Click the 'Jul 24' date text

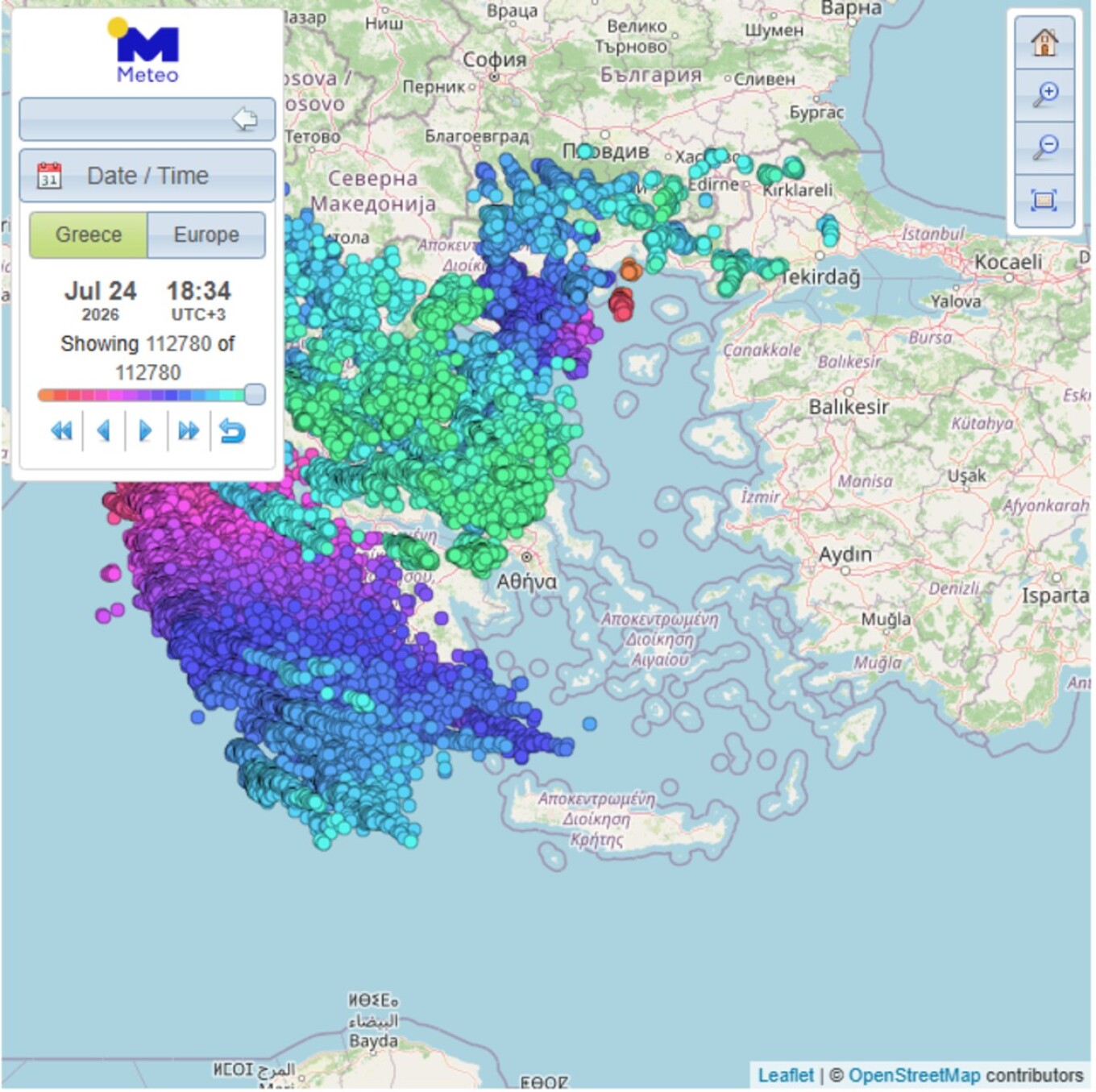101,291
